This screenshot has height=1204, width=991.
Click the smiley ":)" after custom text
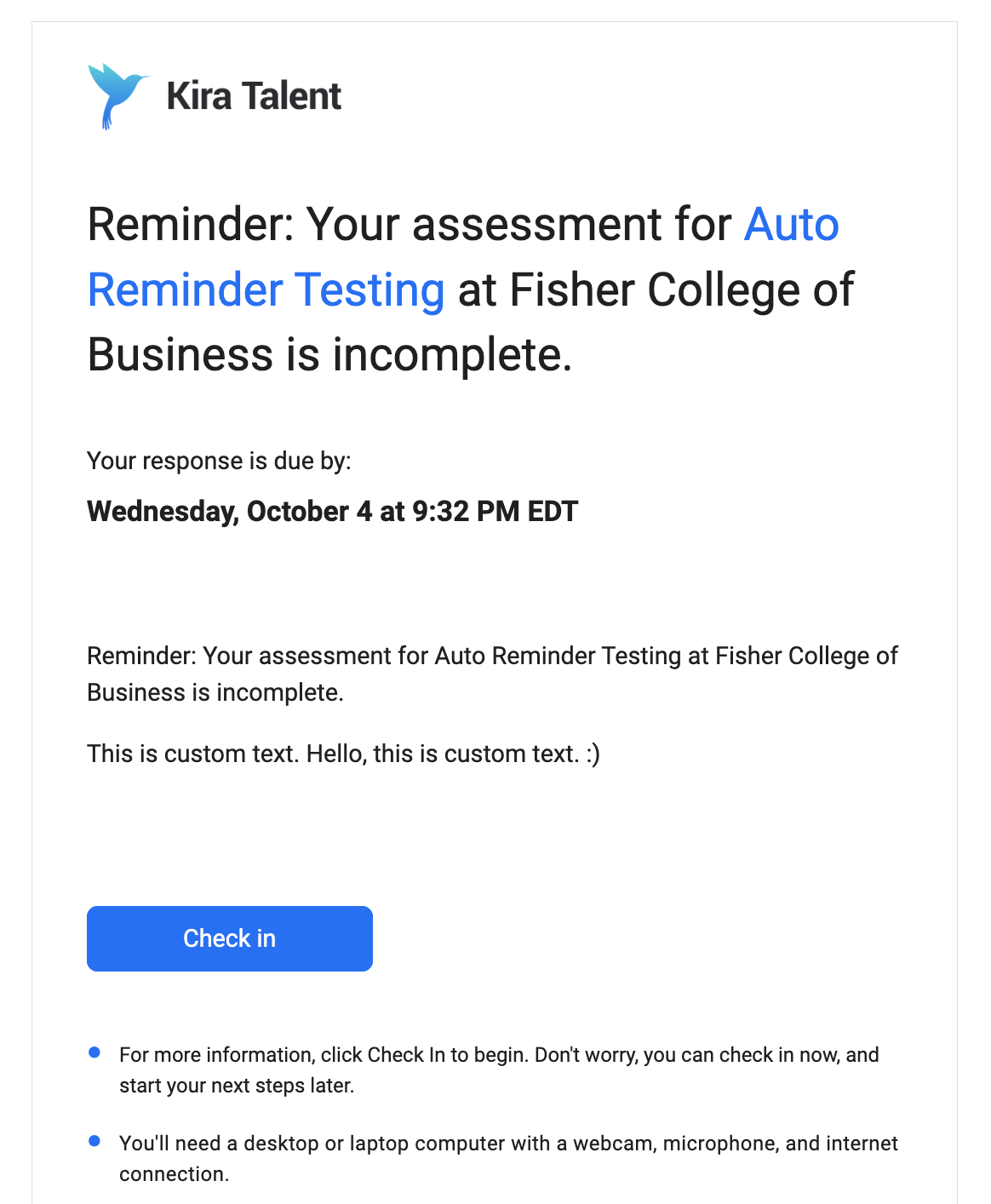click(x=593, y=754)
